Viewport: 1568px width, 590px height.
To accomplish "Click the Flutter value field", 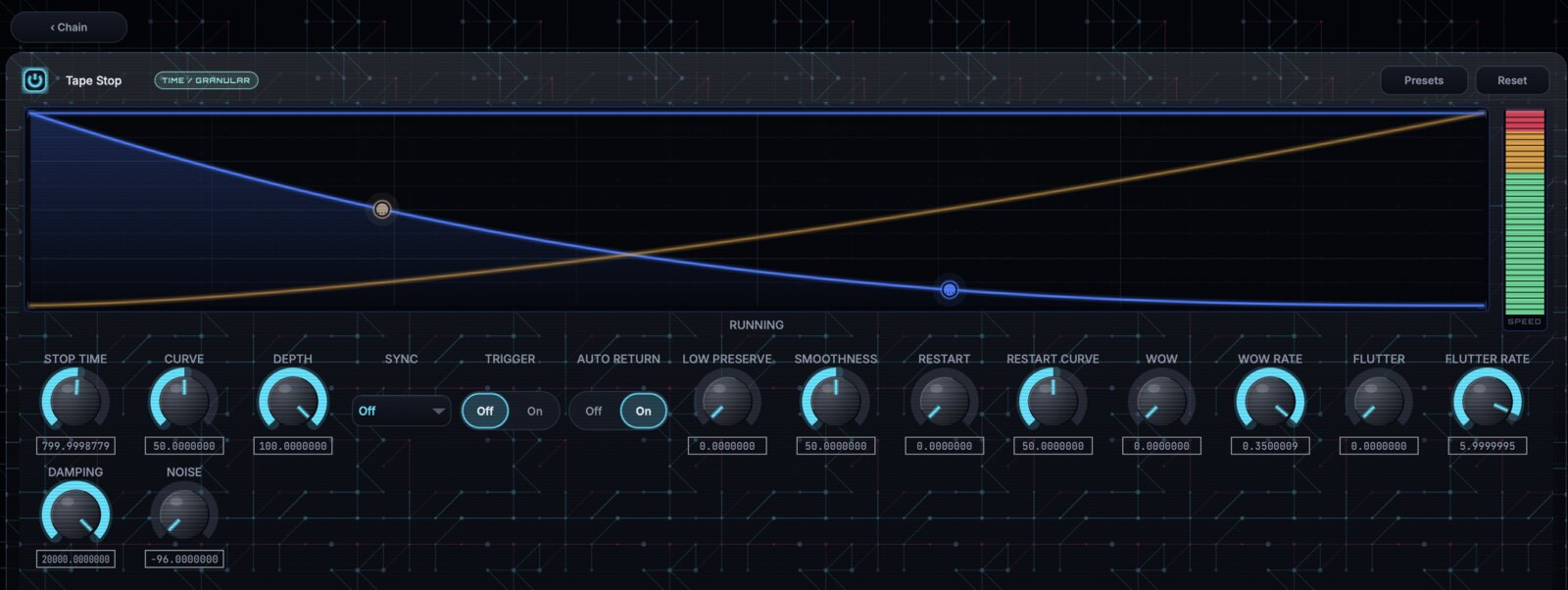I will [1379, 446].
